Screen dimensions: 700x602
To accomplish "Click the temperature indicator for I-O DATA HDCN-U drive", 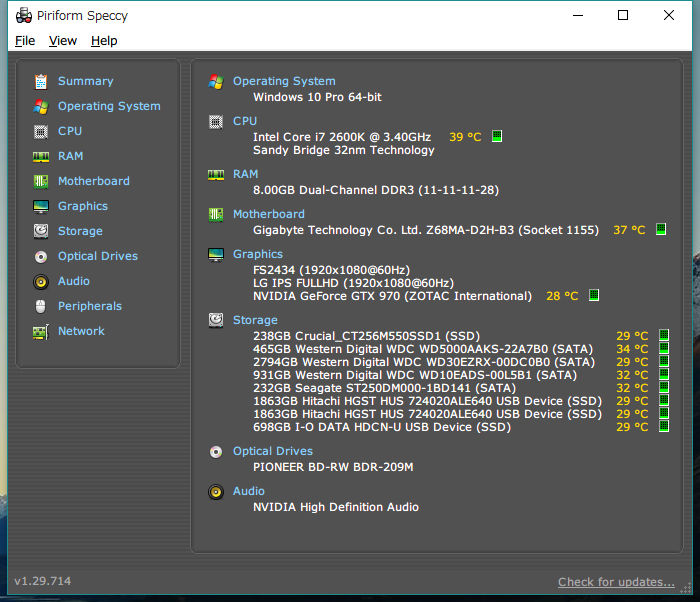I will point(664,426).
